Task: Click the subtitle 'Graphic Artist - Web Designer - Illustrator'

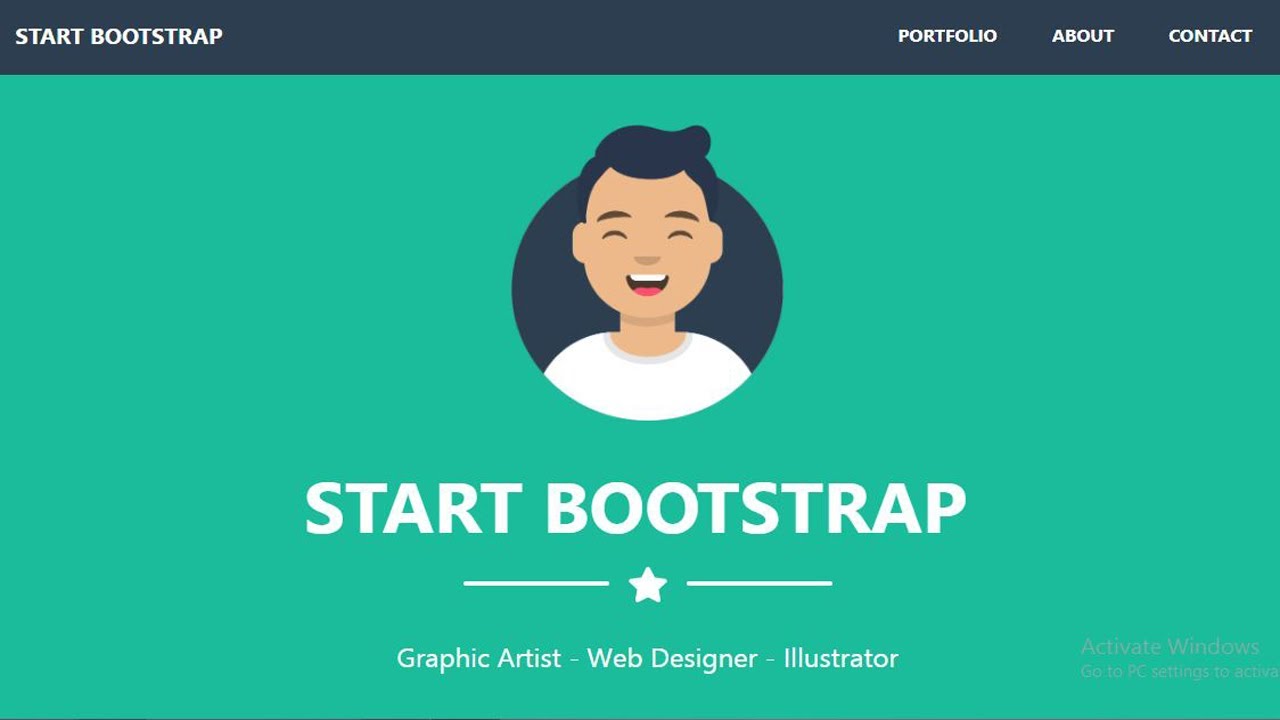Action: pos(647,659)
